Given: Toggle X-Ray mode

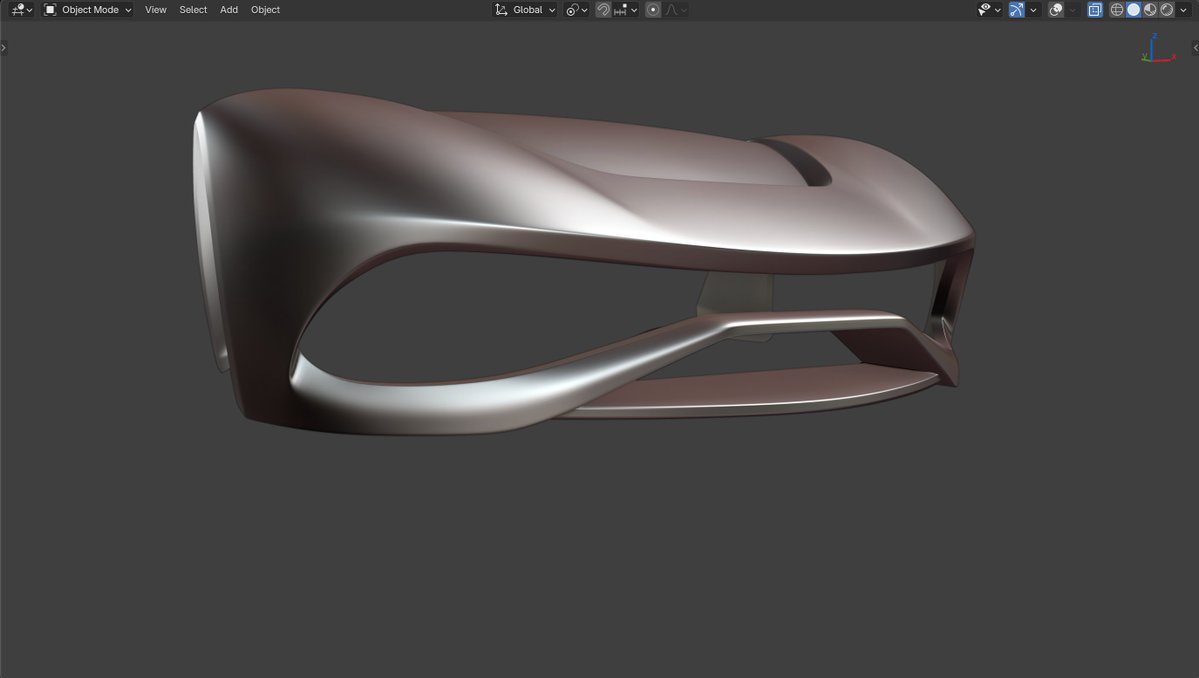Looking at the screenshot, I should (x=1095, y=9).
